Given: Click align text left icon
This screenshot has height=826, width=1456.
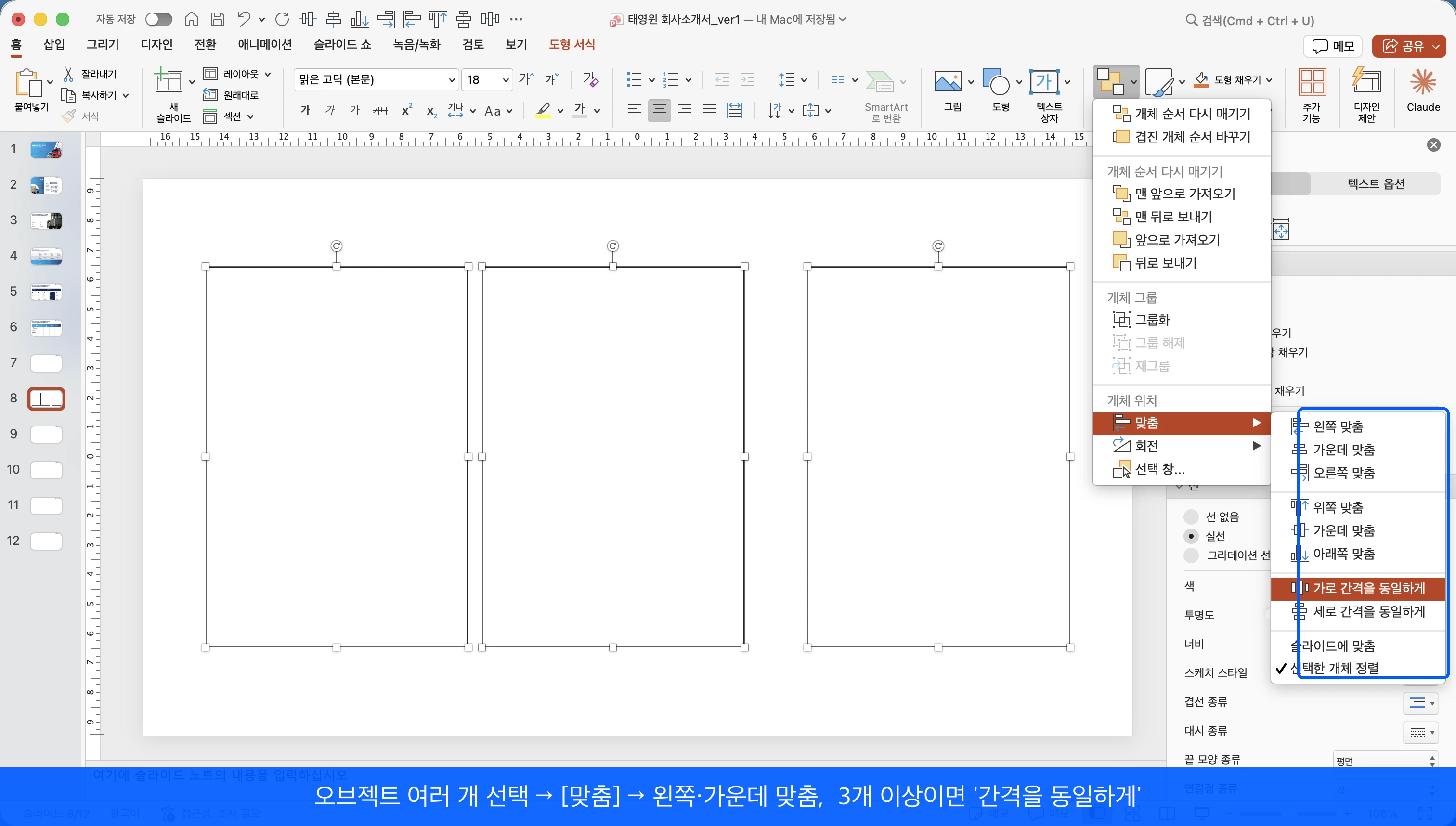Looking at the screenshot, I should [x=634, y=110].
